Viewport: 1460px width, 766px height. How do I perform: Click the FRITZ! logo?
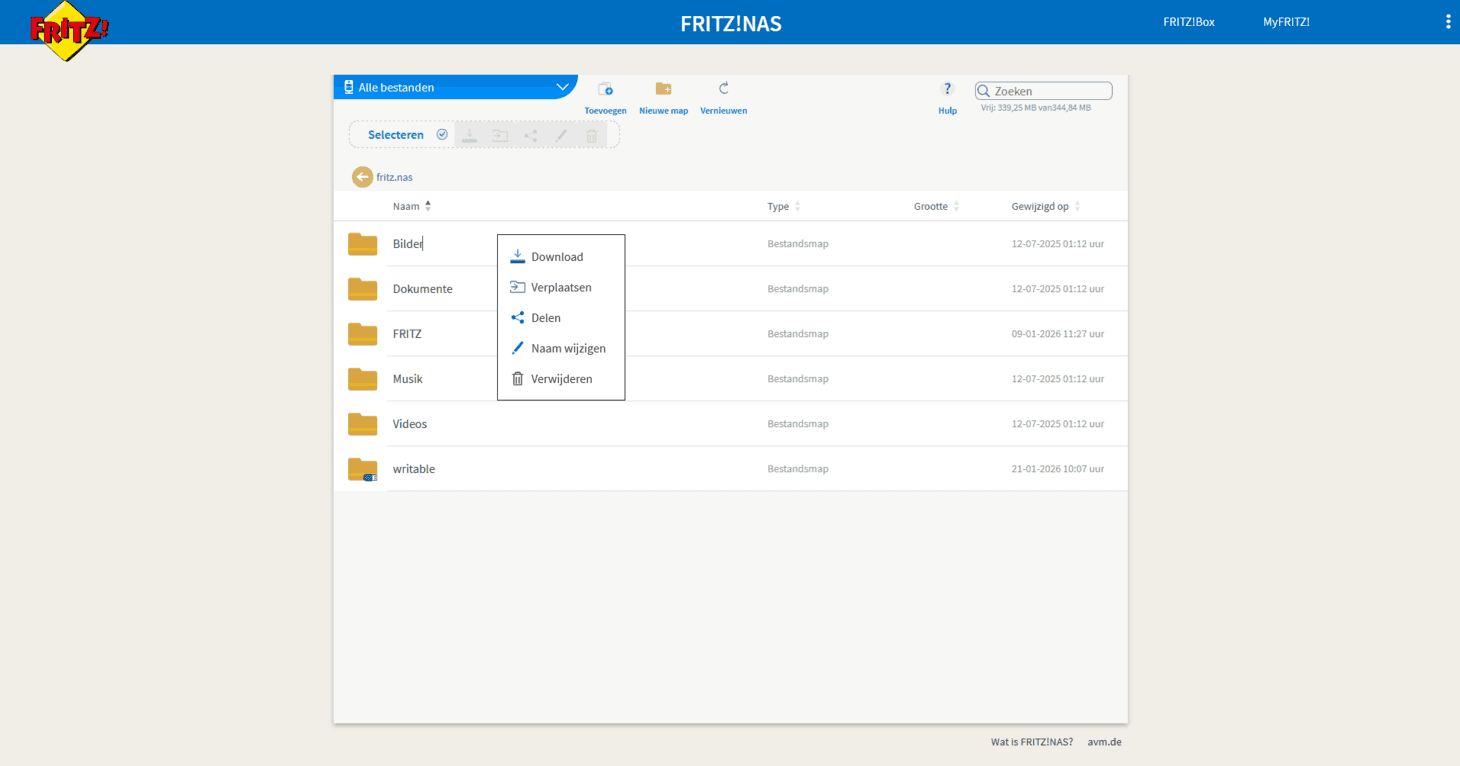tap(68, 32)
